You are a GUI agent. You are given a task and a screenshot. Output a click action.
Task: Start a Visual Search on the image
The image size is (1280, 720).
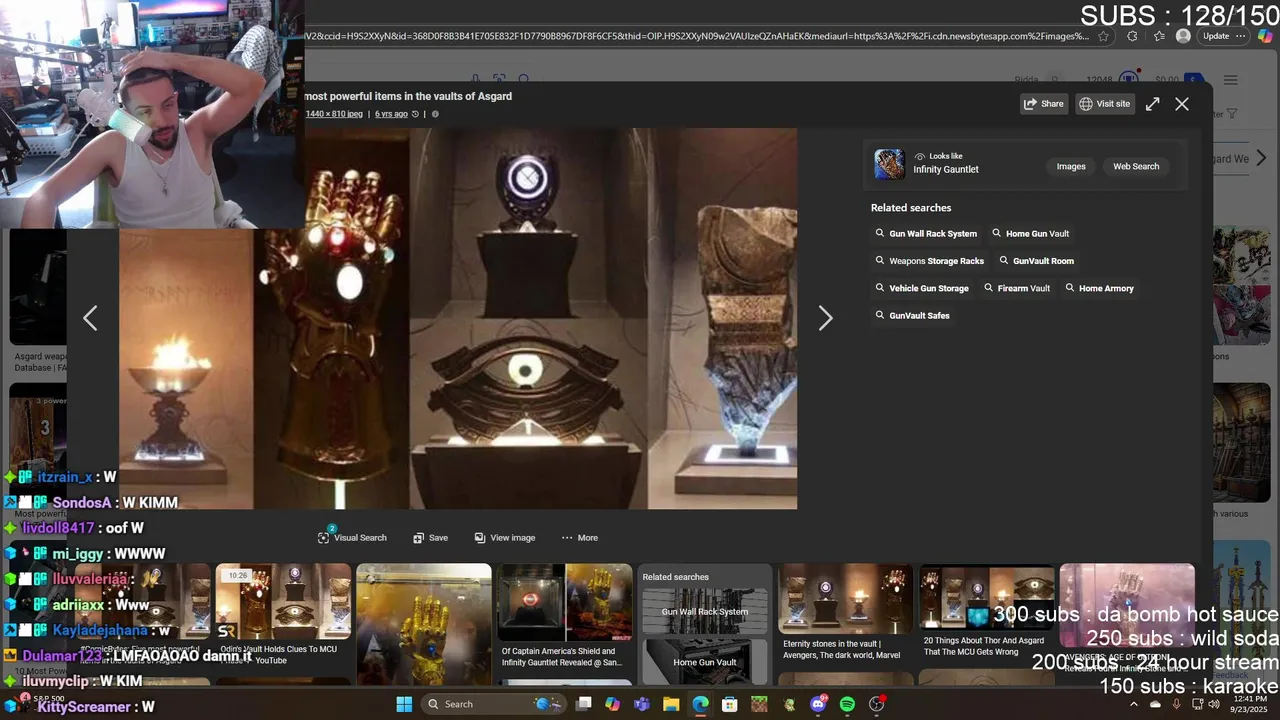[x=352, y=537]
